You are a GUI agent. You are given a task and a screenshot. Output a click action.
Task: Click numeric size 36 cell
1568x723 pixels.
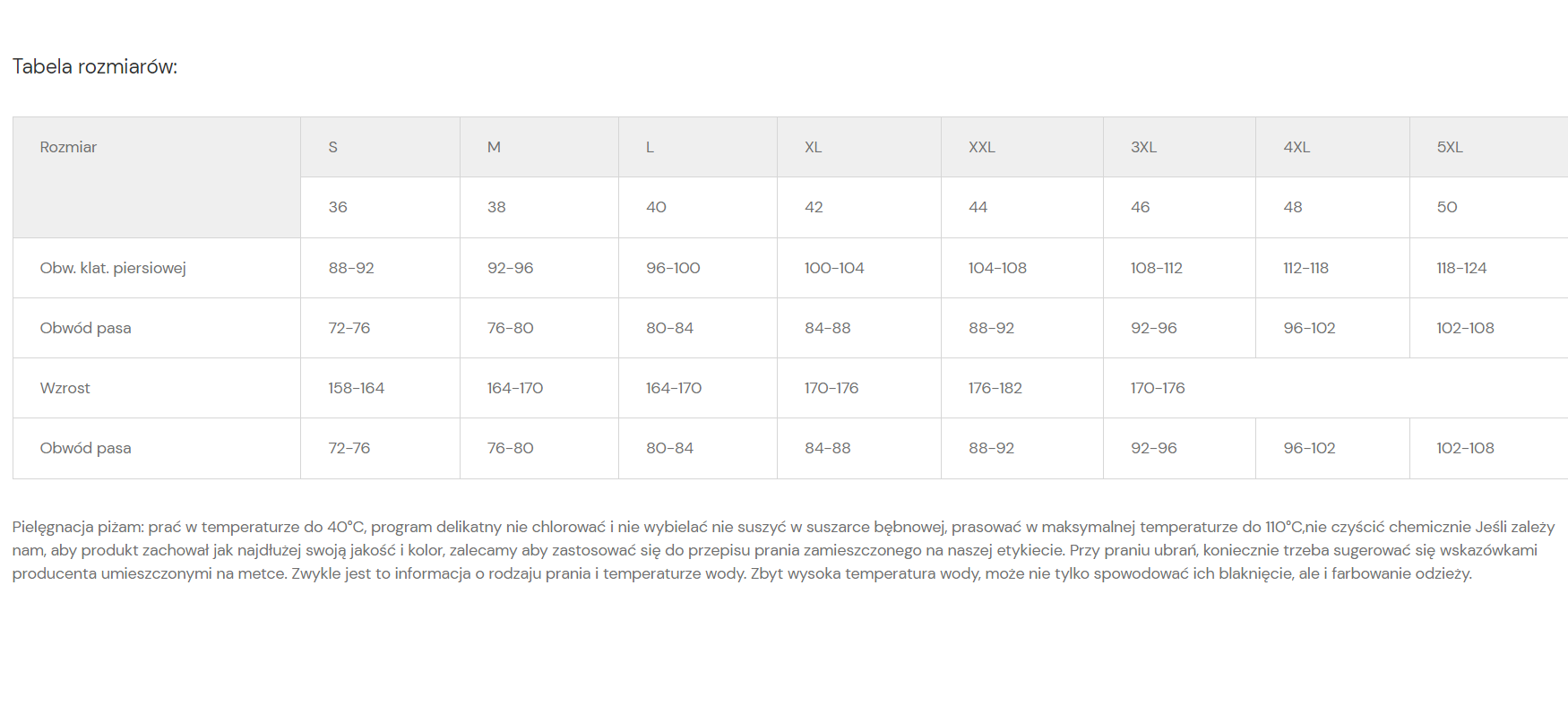[x=338, y=208]
